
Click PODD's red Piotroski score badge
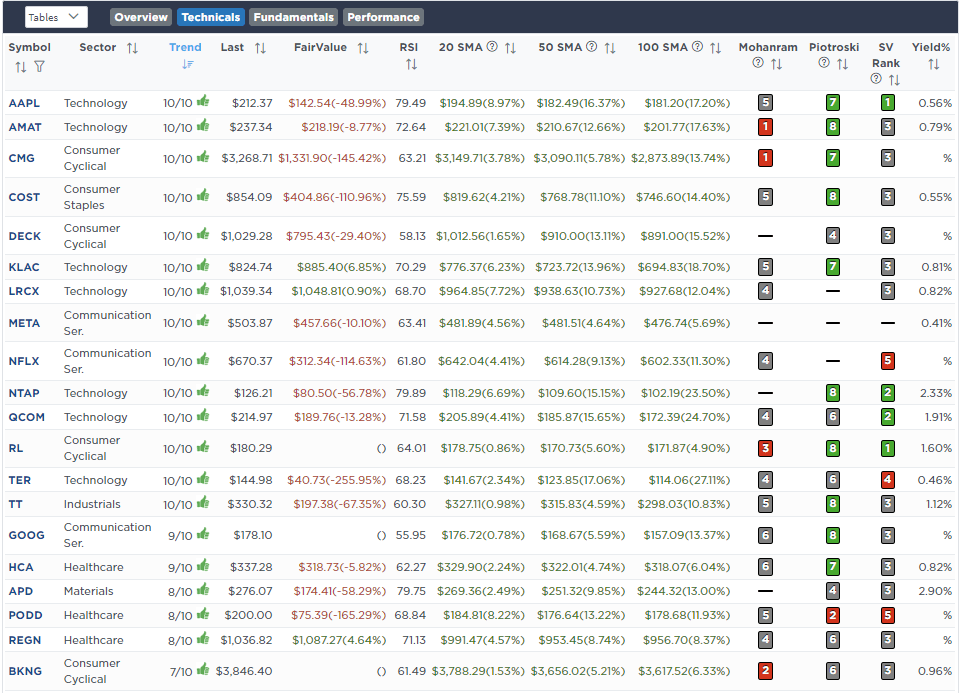click(x=833, y=616)
